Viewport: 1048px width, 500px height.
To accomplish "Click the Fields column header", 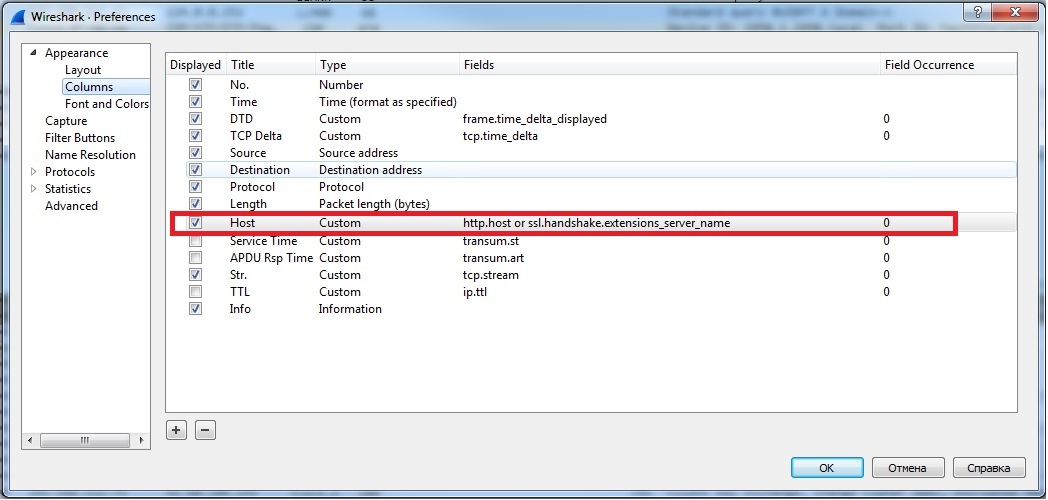I will click(670, 65).
